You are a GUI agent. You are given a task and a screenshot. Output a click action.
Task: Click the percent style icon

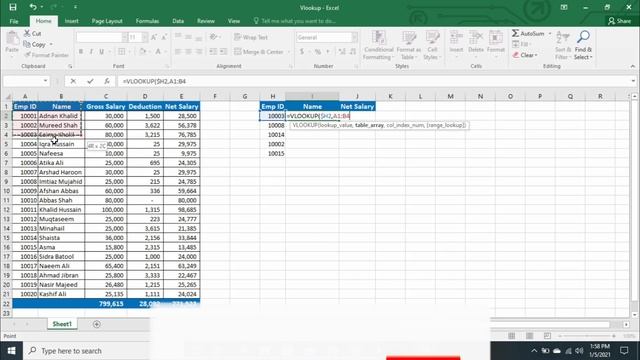(318, 51)
